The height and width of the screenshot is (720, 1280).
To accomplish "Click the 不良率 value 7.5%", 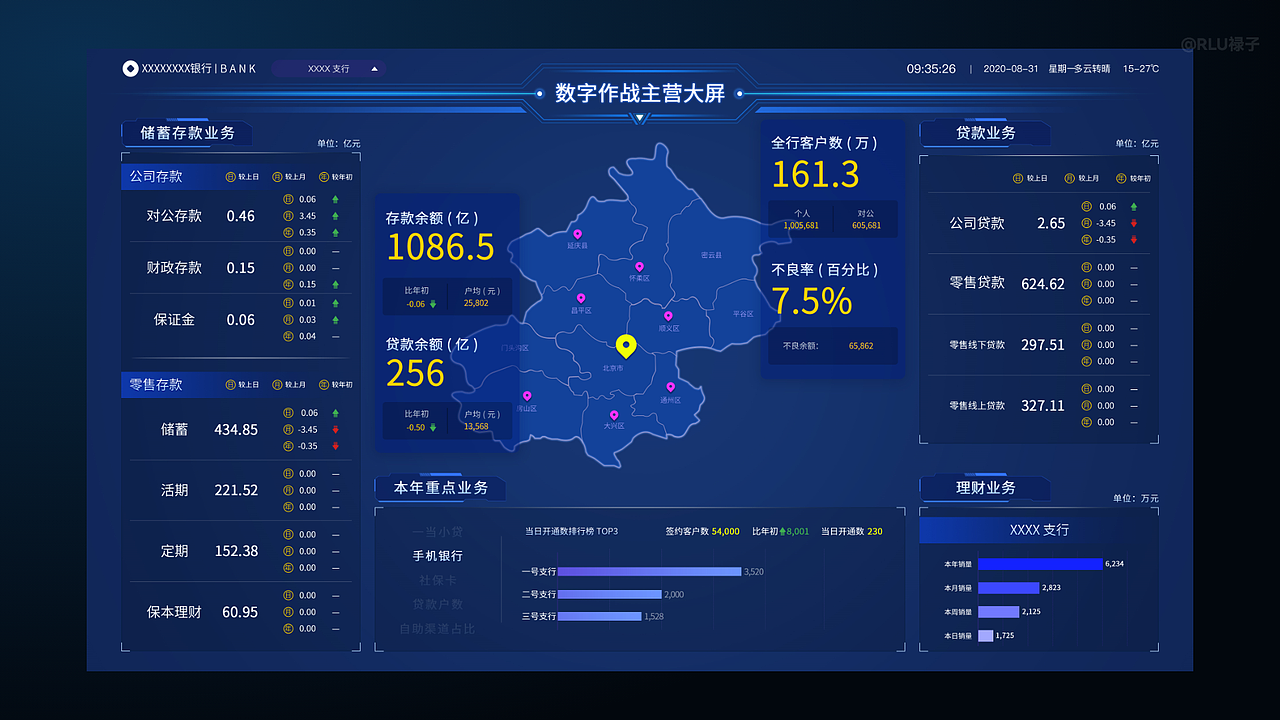I will tap(811, 301).
